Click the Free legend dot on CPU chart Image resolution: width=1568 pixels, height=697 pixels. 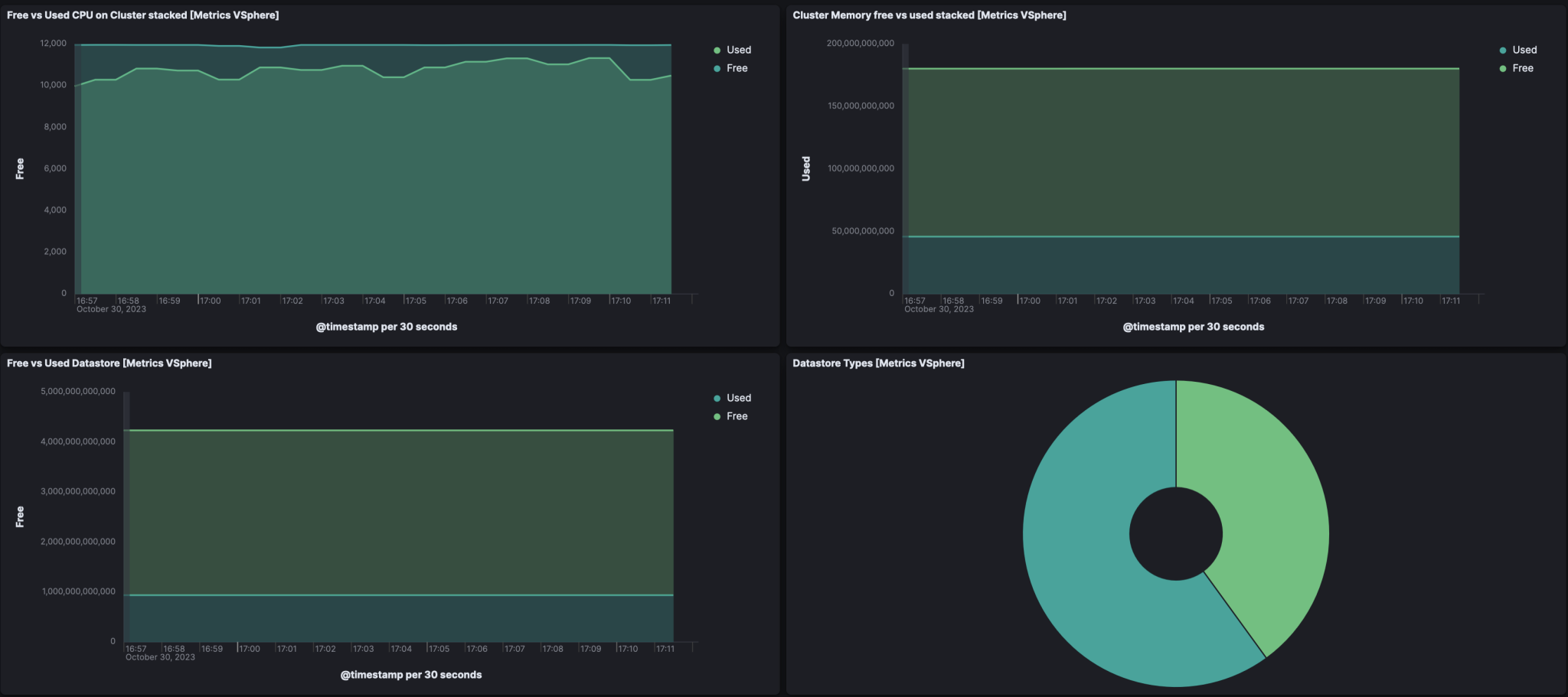tap(716, 68)
